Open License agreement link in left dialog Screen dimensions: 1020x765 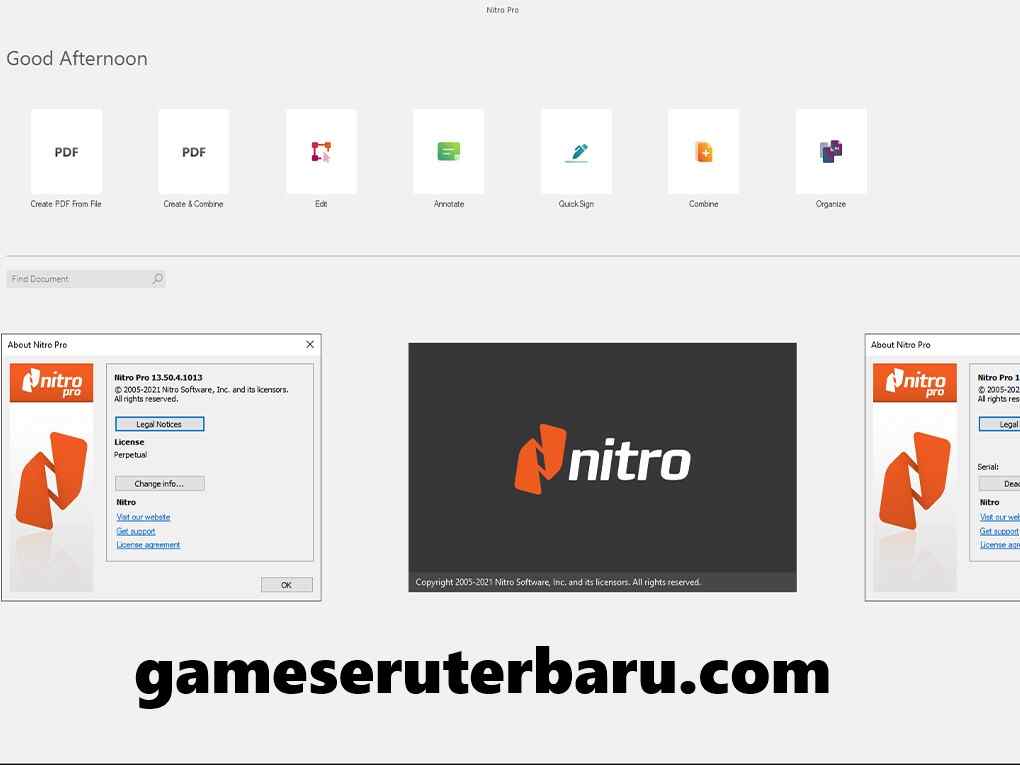click(148, 545)
